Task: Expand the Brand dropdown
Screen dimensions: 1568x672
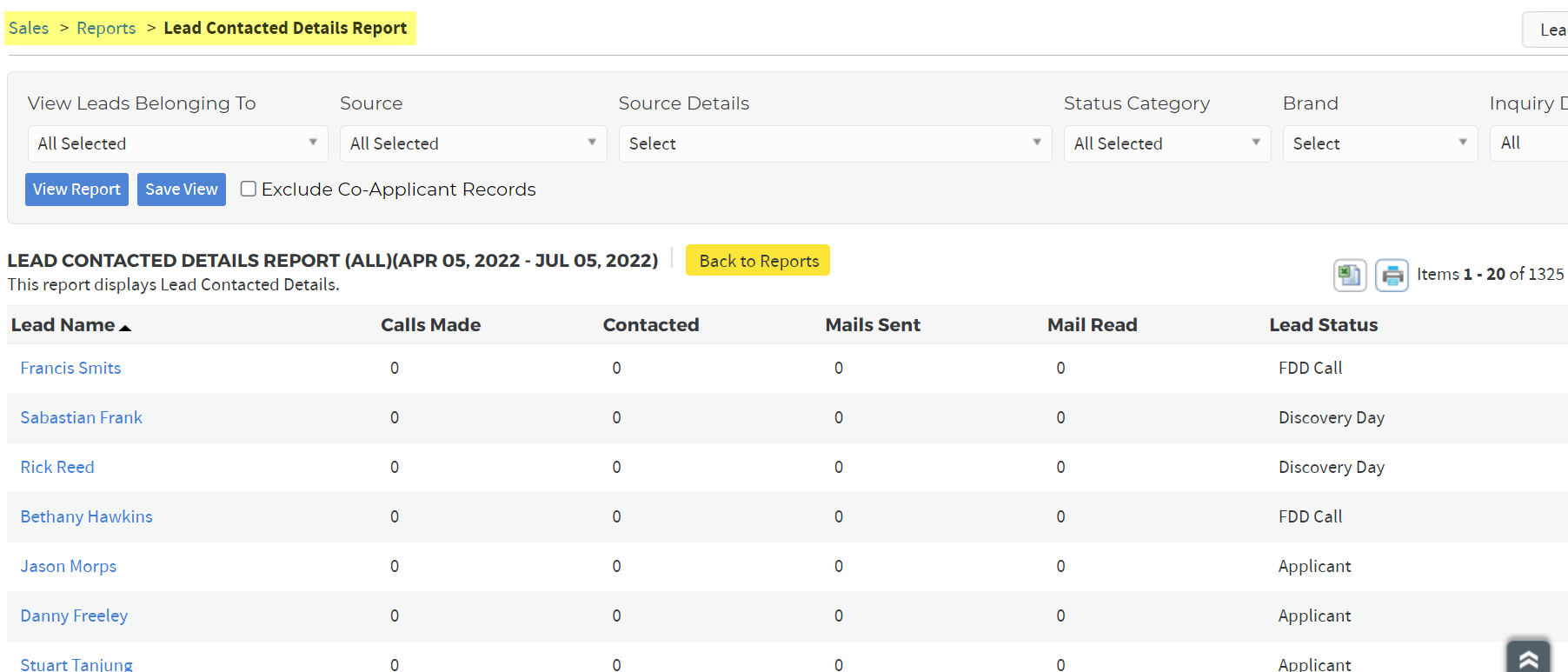Action: coord(1380,143)
